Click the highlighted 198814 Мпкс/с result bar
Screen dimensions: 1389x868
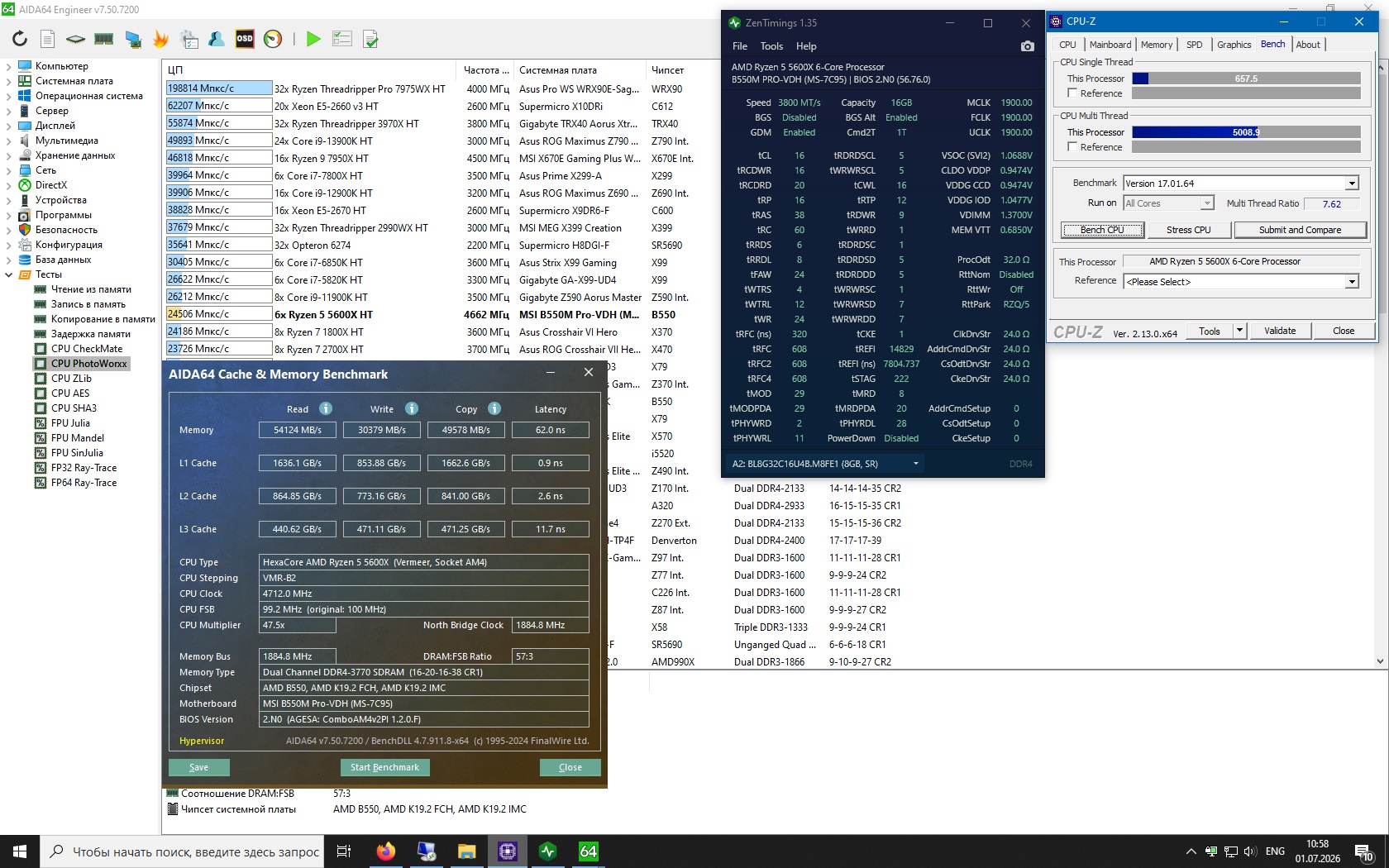click(219, 88)
